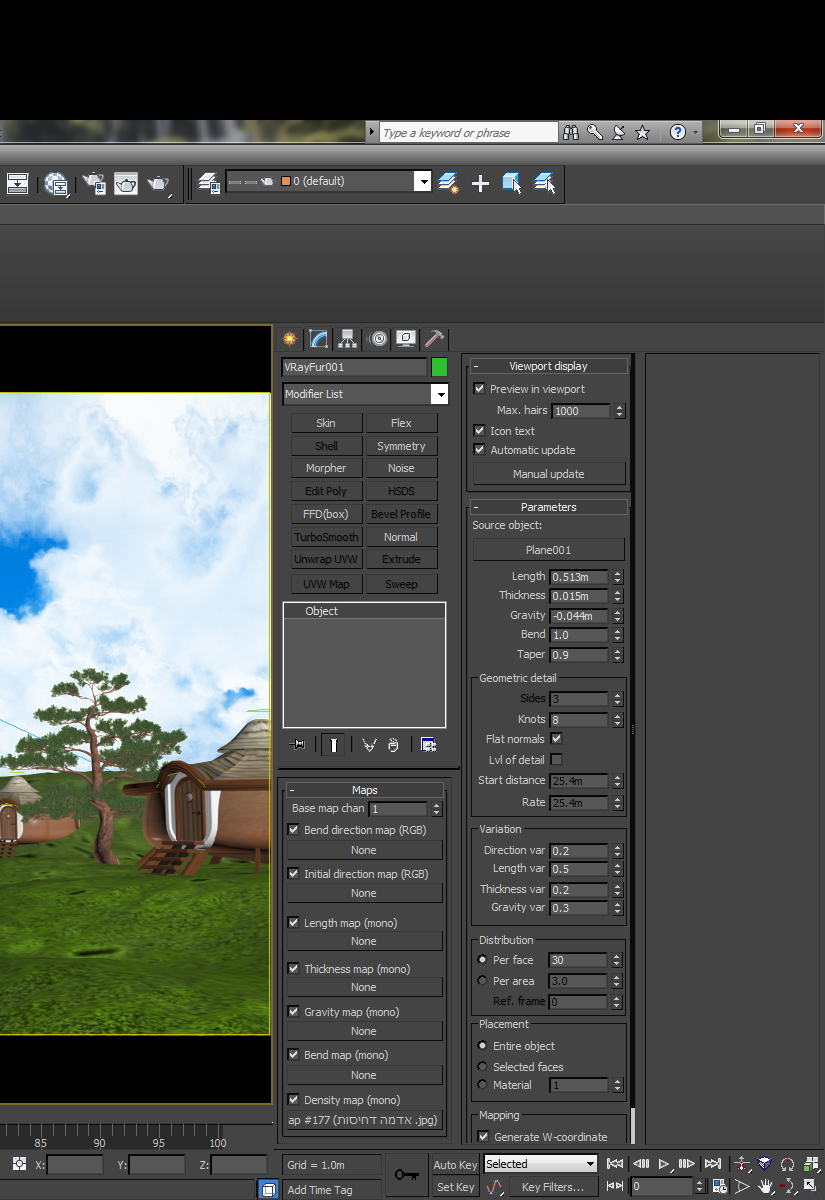Click the Pin Stack icon
This screenshot has height=1200, width=825.
[x=297, y=745]
